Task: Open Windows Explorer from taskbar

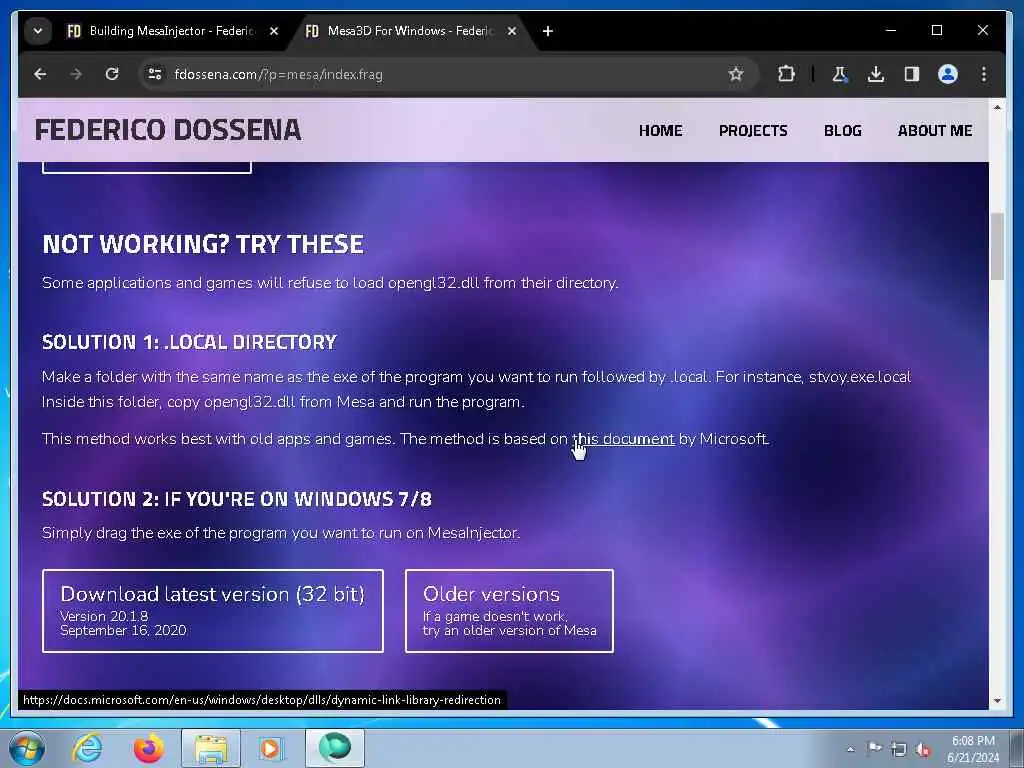Action: pos(210,748)
